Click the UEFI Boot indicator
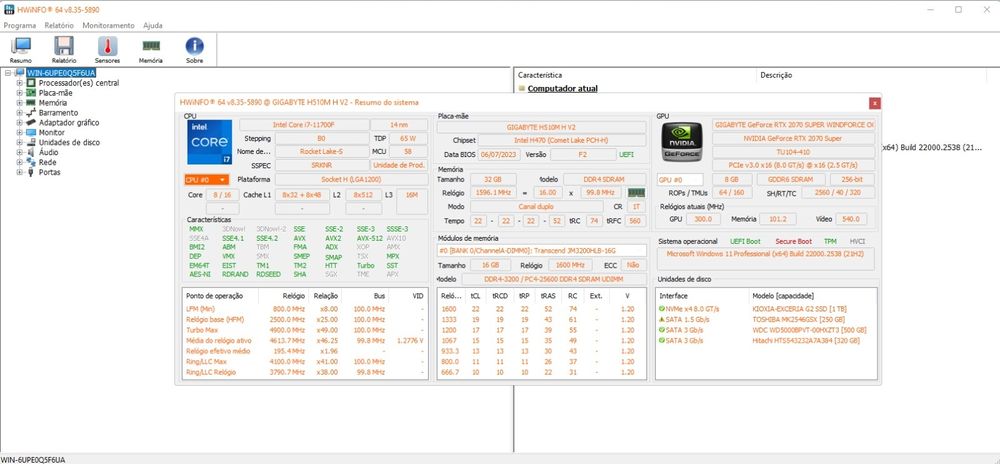 (x=745, y=242)
